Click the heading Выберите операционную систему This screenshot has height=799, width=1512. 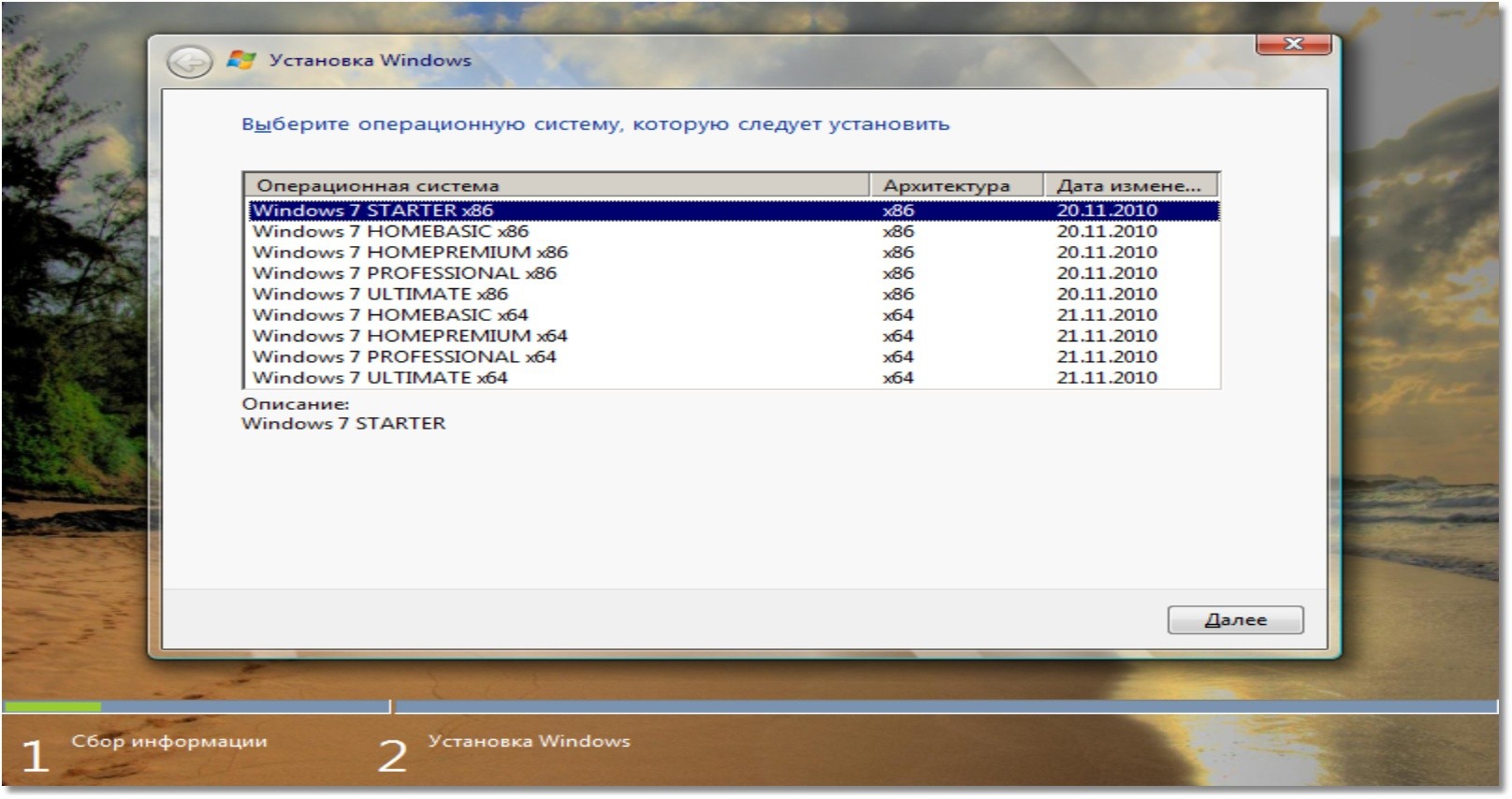pyautogui.click(x=595, y=123)
